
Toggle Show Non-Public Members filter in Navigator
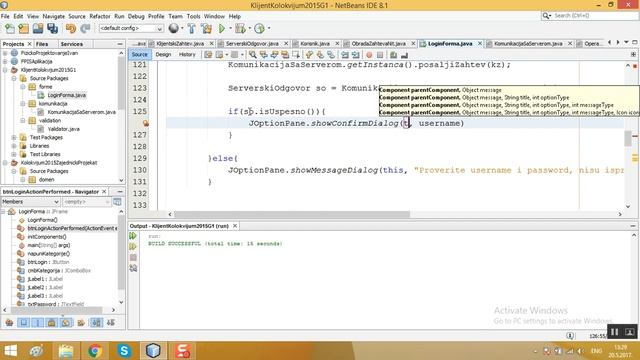coord(51,322)
